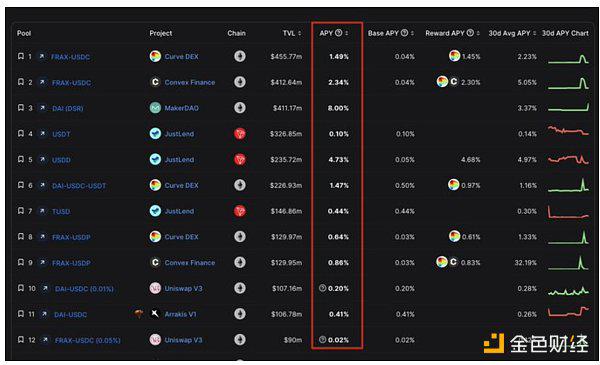Image resolution: width=600 pixels, height=365 pixels.
Task: Click the Chain column header
Action: click(236, 33)
